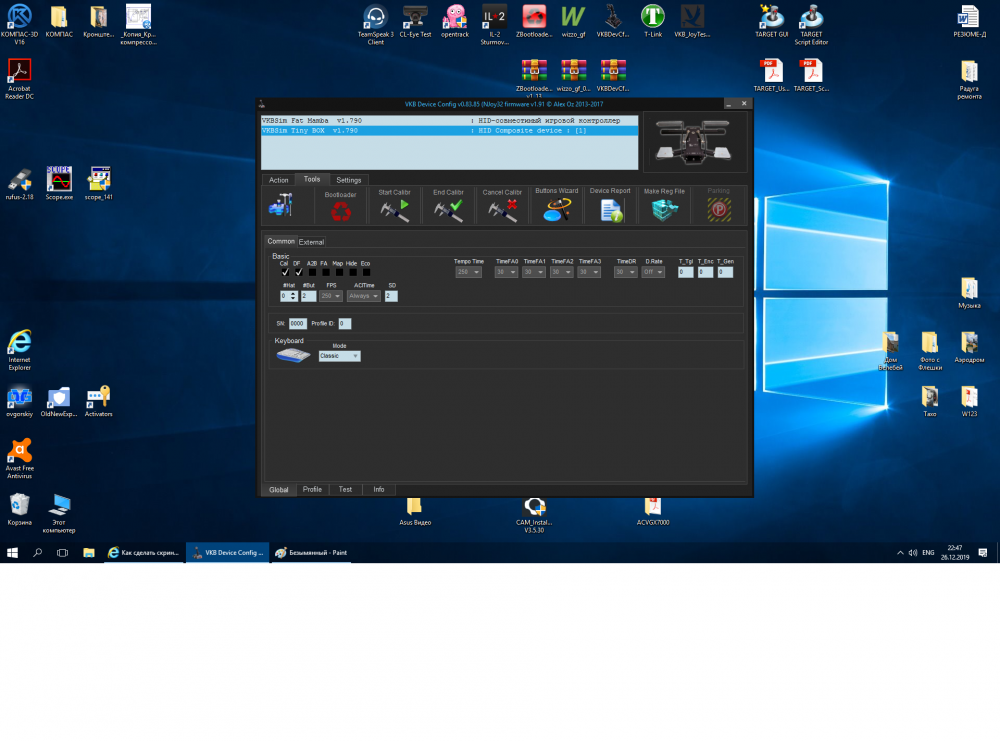Click the SN input field
Screen dimensions: 1000x741
[x=297, y=324]
